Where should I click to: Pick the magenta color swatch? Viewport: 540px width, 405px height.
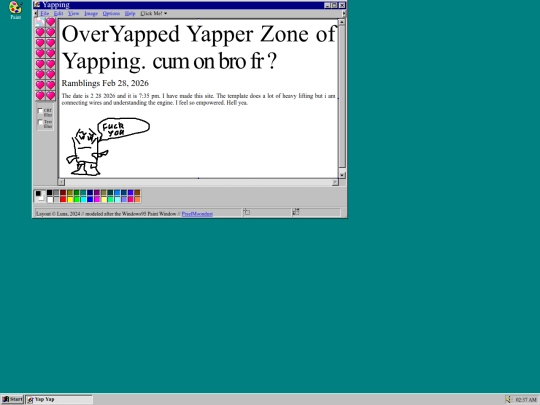97,199
